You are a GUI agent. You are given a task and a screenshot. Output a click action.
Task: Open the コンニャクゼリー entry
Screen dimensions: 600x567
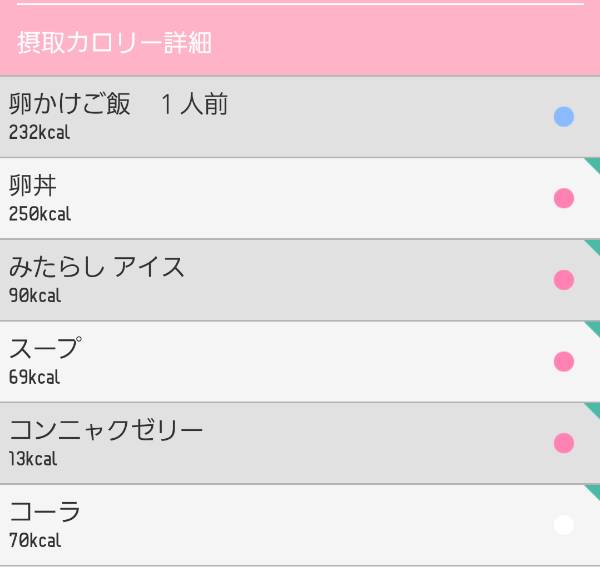pyautogui.click(x=300, y=443)
